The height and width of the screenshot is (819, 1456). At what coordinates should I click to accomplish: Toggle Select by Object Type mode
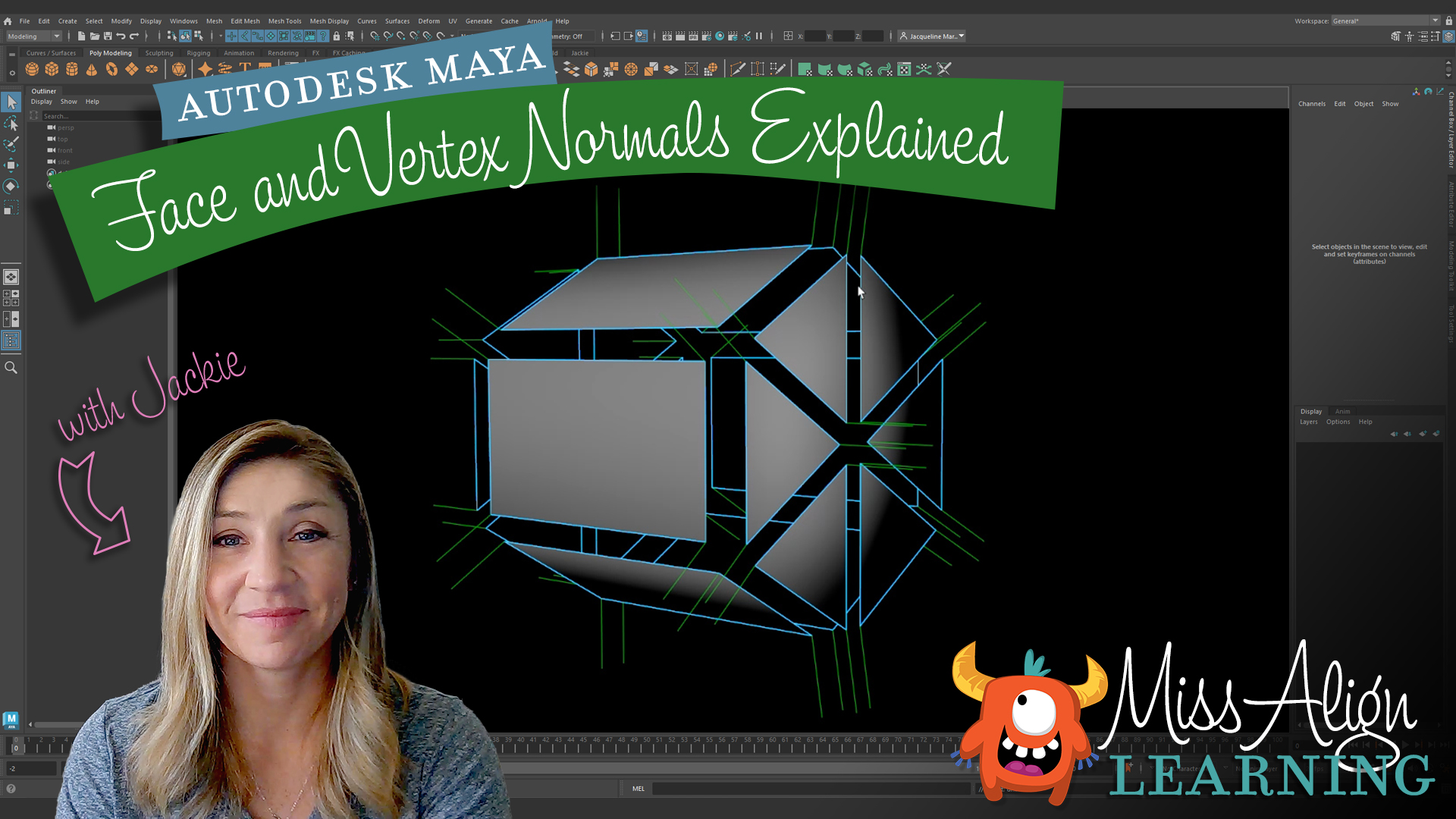pyautogui.click(x=185, y=36)
